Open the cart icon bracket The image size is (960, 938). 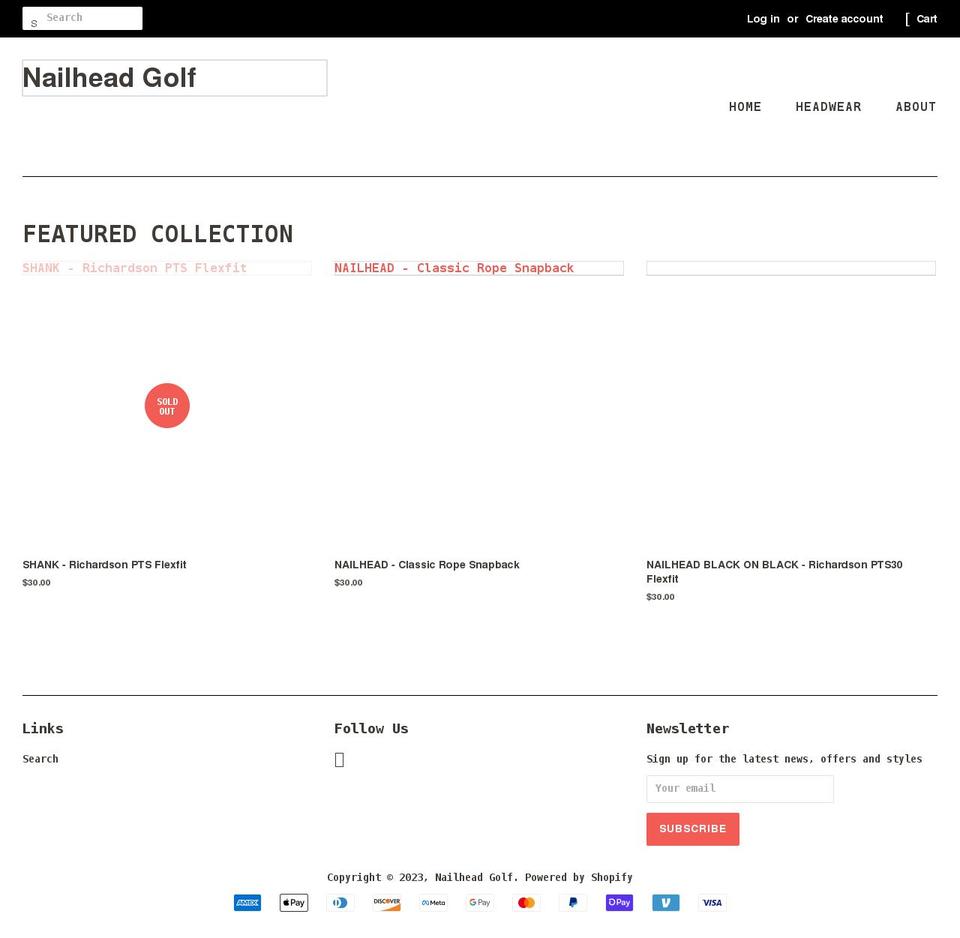(x=907, y=19)
